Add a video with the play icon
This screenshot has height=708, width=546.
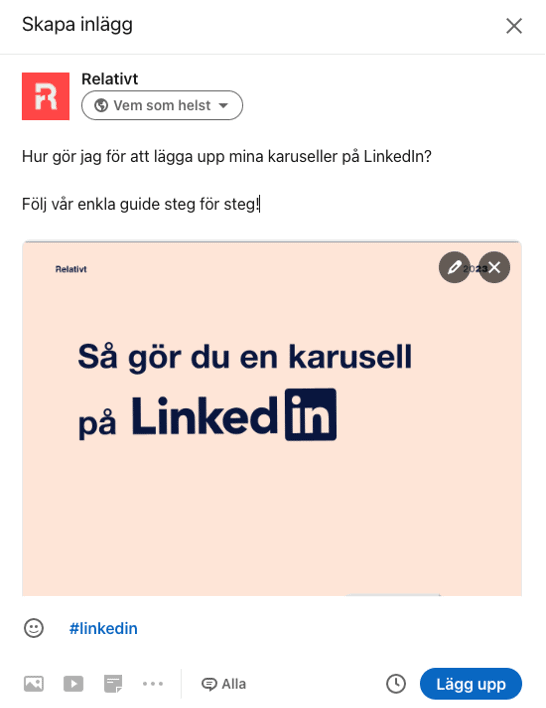(73, 684)
